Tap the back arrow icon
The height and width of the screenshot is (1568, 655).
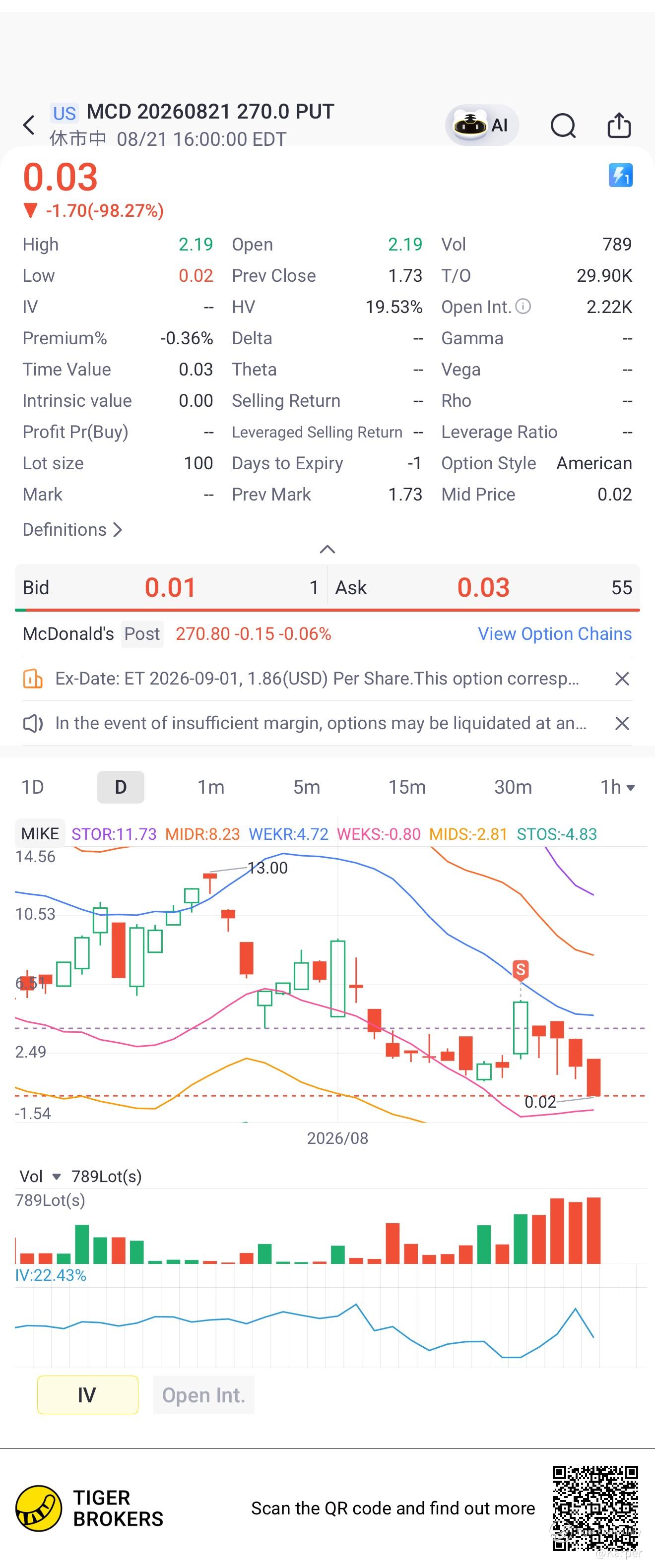click(29, 125)
